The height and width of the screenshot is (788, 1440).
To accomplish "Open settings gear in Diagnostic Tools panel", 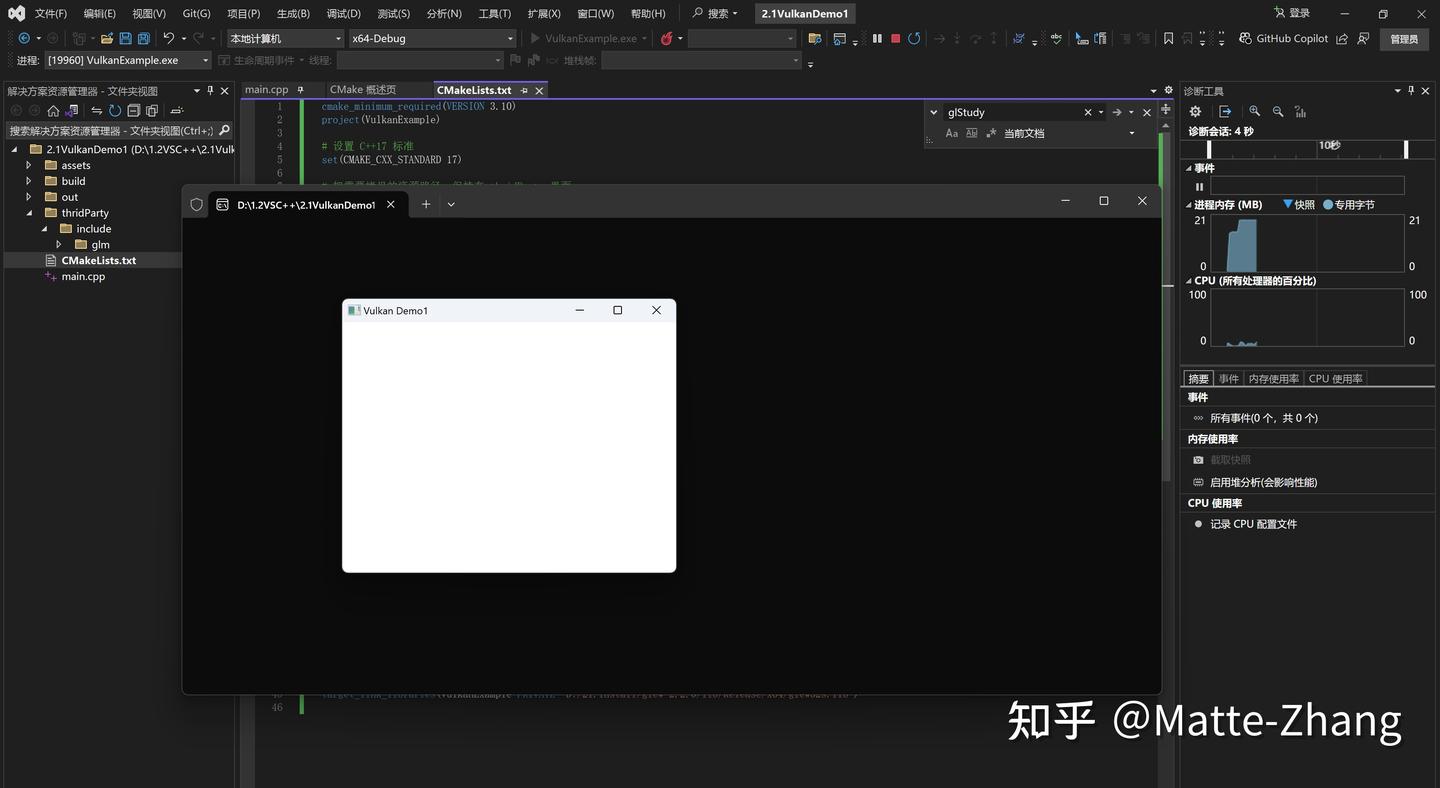I will pyautogui.click(x=1195, y=111).
